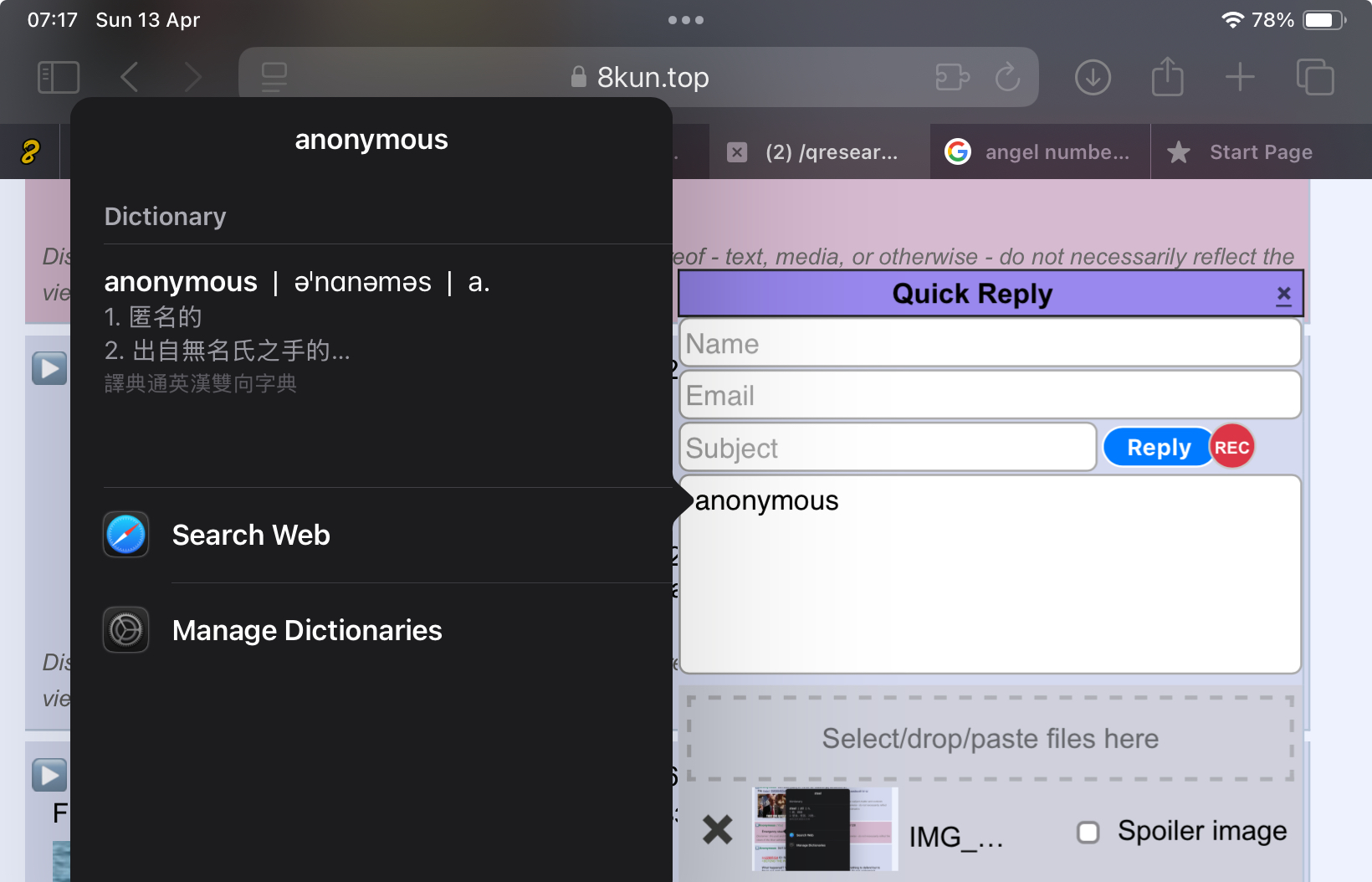The image size is (1372, 882).
Task: Click the Name input field
Action: pos(991,343)
